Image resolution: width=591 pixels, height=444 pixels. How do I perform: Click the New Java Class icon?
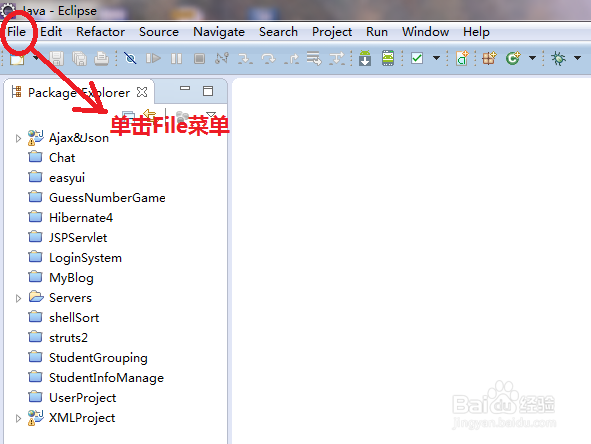[513, 58]
